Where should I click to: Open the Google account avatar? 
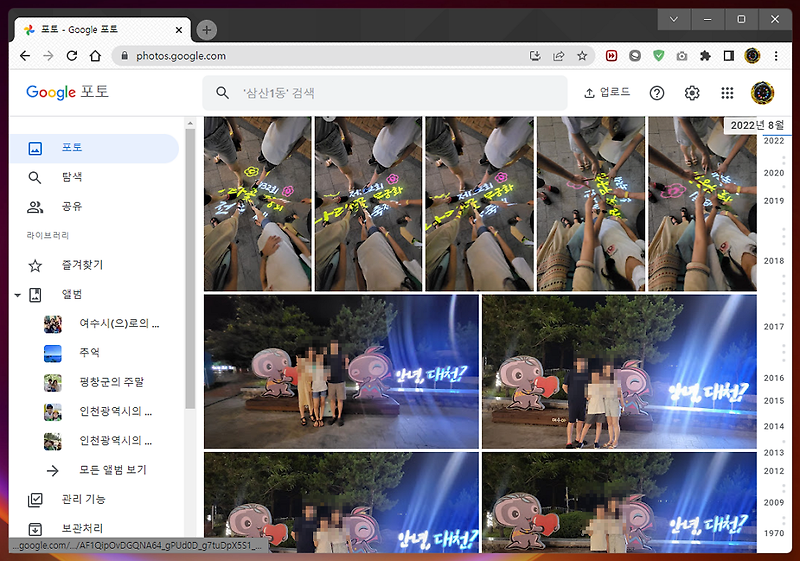(762, 93)
